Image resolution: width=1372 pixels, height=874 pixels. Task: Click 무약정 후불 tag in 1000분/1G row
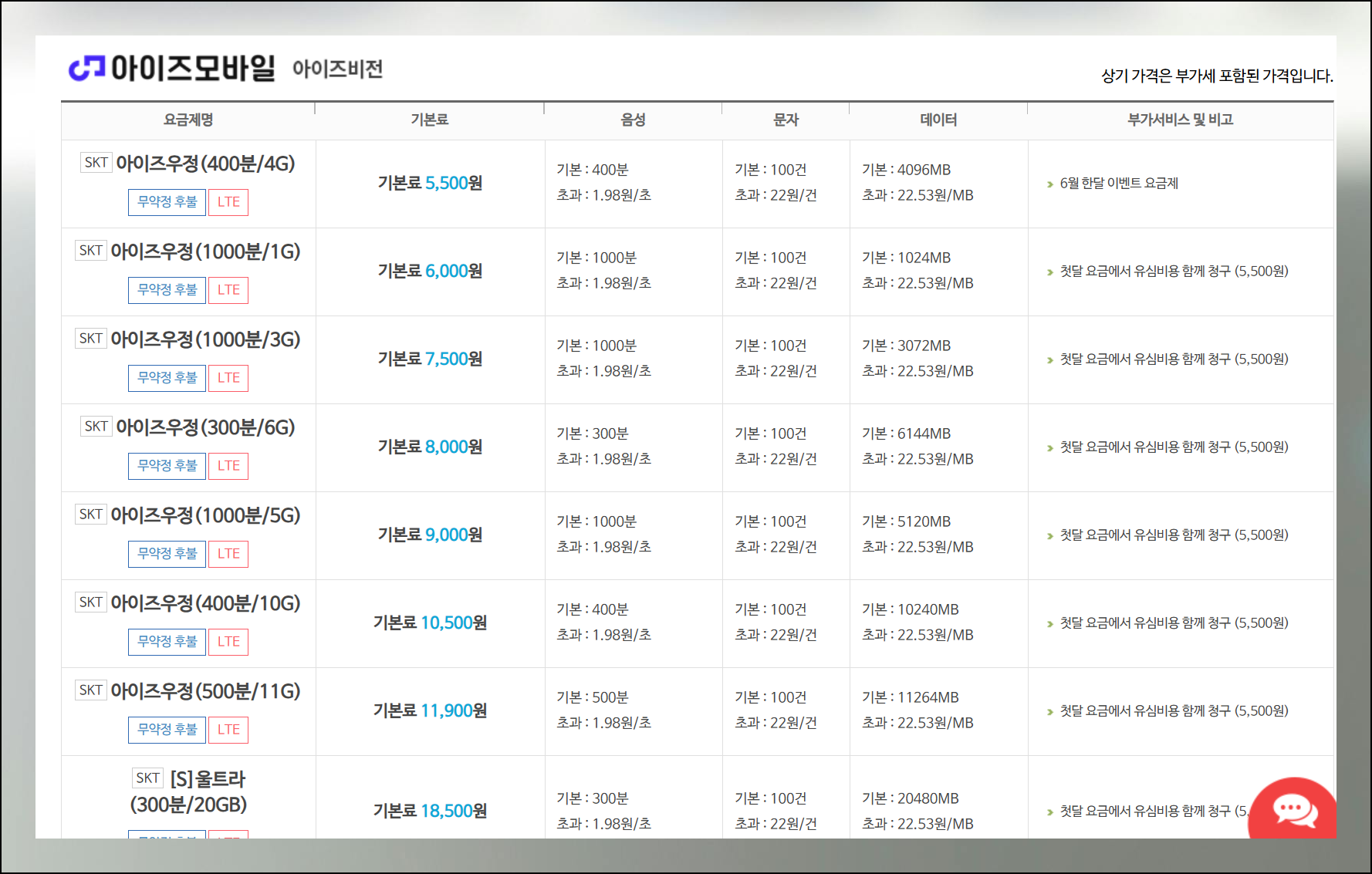coord(167,290)
